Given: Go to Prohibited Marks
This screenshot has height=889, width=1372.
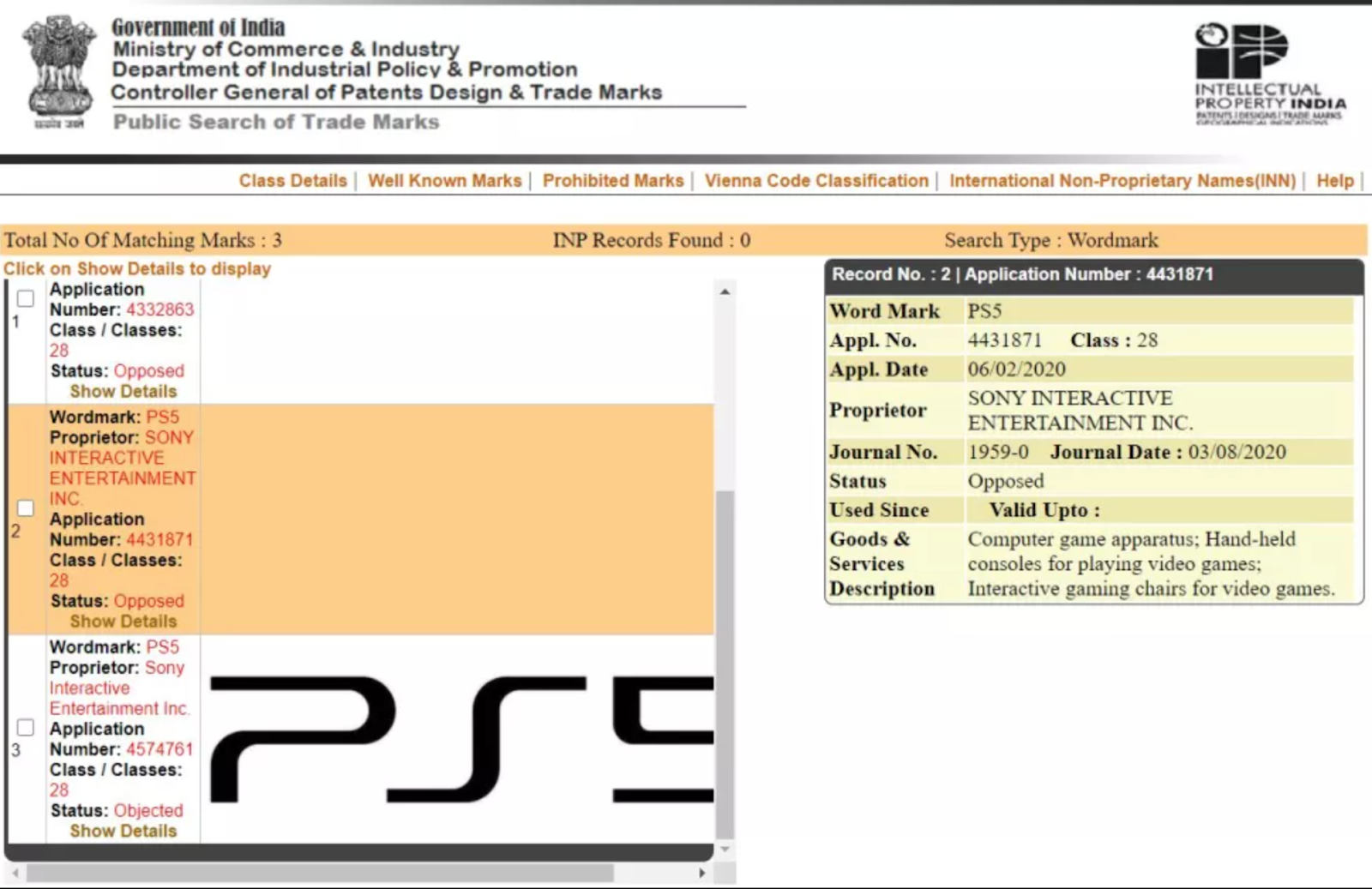Looking at the screenshot, I should point(613,181).
